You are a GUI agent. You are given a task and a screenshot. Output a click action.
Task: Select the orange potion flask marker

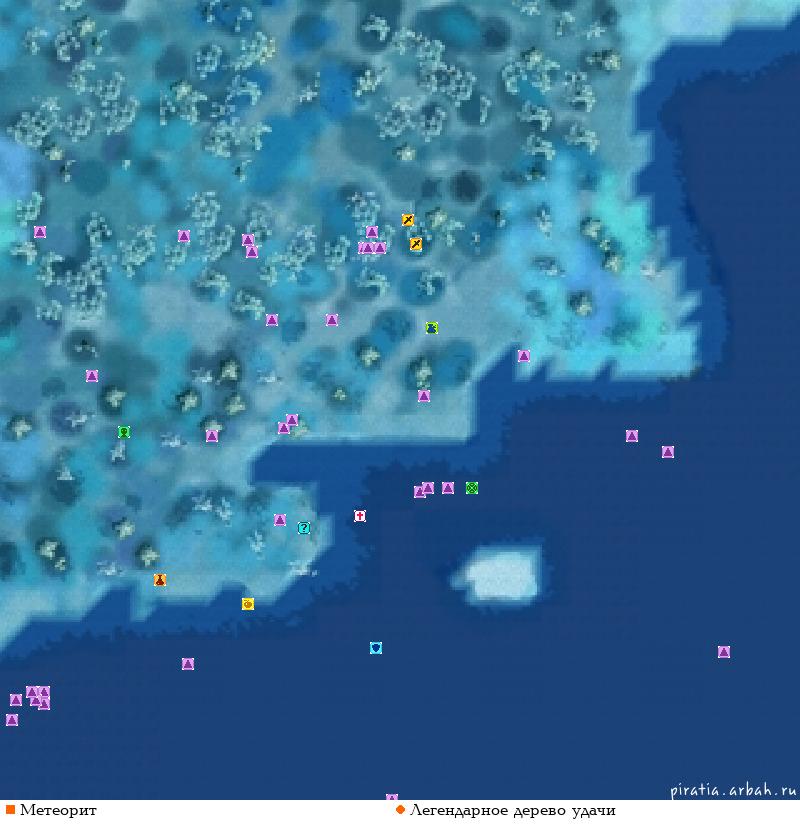[160, 580]
